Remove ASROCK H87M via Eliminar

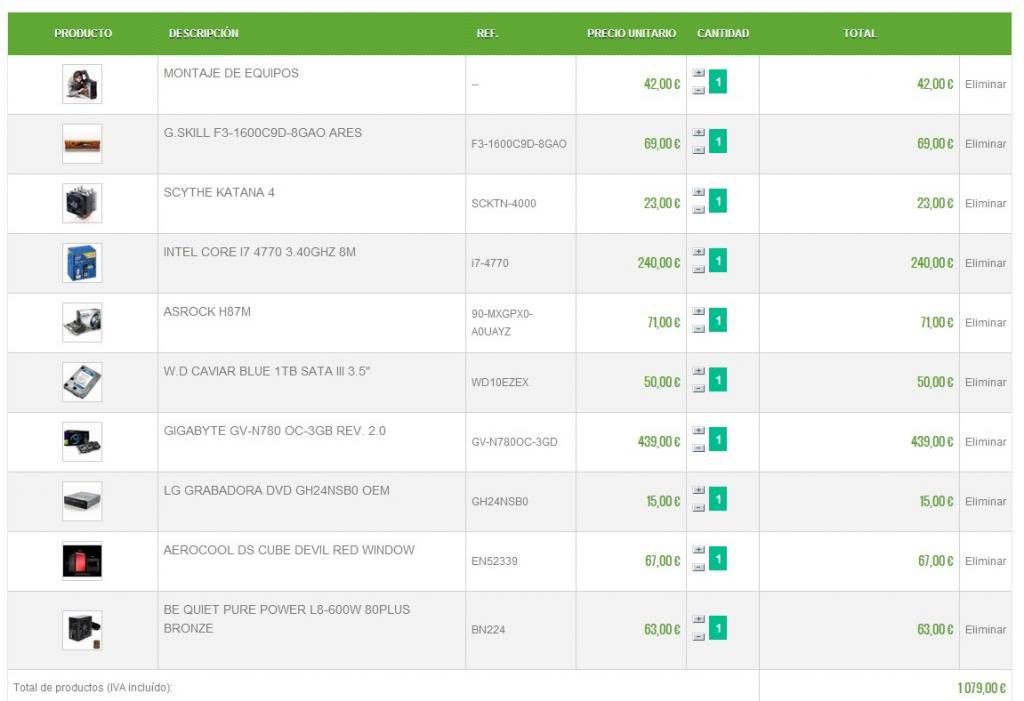tap(985, 323)
